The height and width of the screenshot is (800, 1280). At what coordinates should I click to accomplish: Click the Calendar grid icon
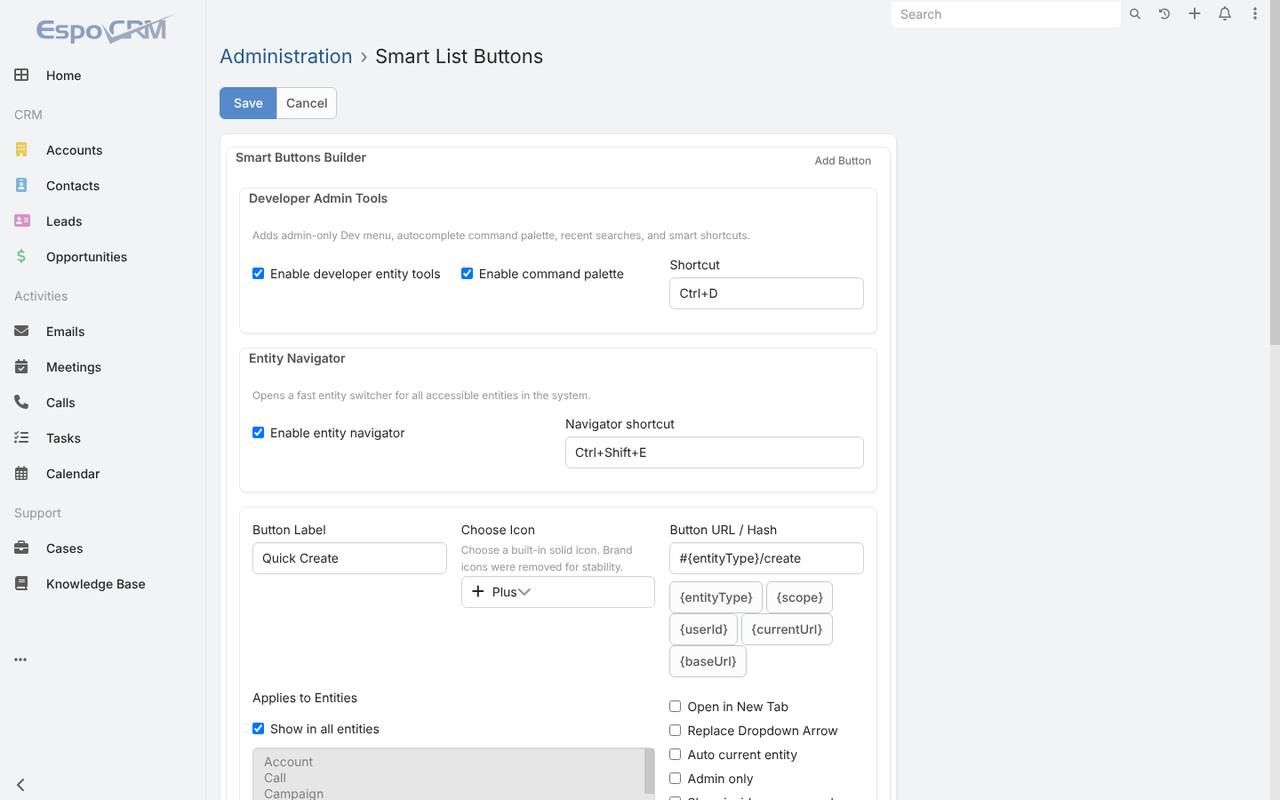coord(21,473)
